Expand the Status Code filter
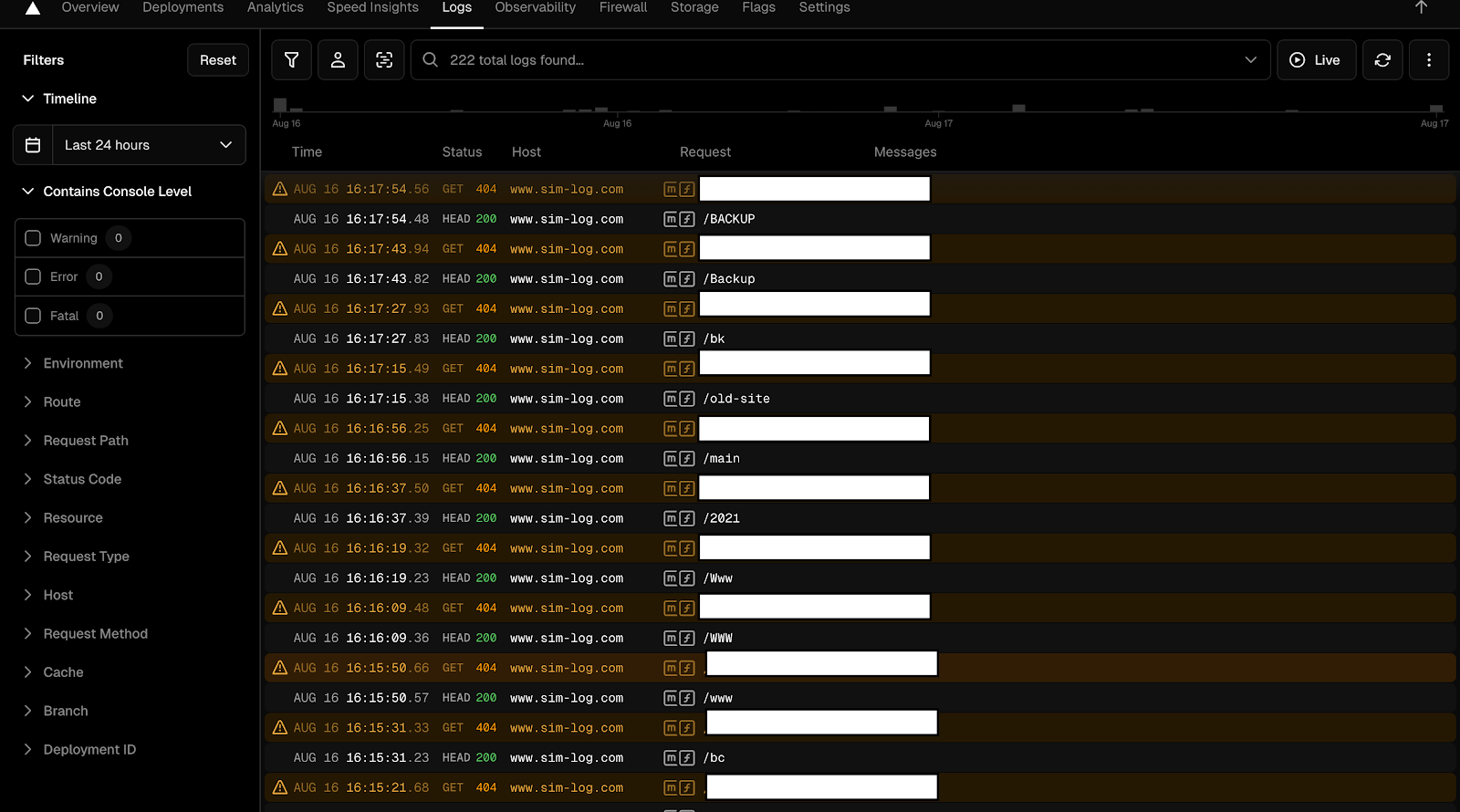Screen dimensions: 1460x812 coord(72,479)
